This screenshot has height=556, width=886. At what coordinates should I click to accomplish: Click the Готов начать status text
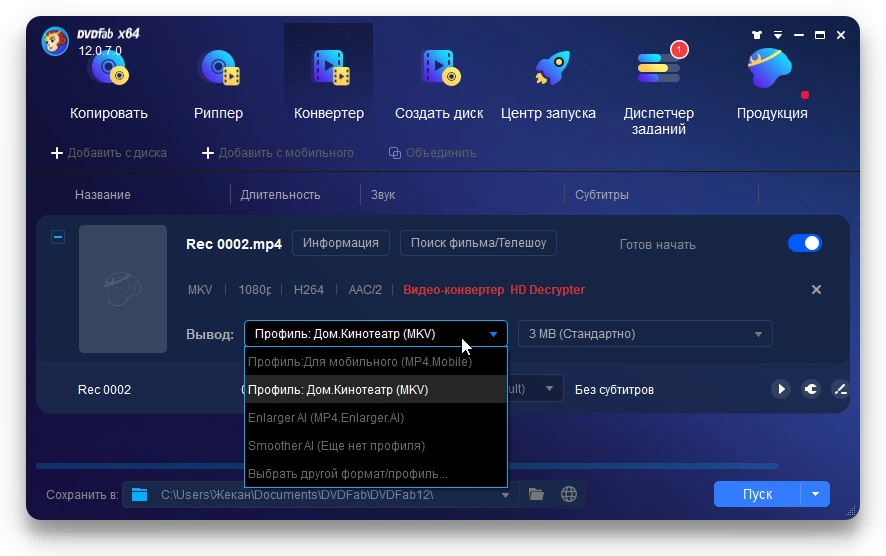coord(657,245)
